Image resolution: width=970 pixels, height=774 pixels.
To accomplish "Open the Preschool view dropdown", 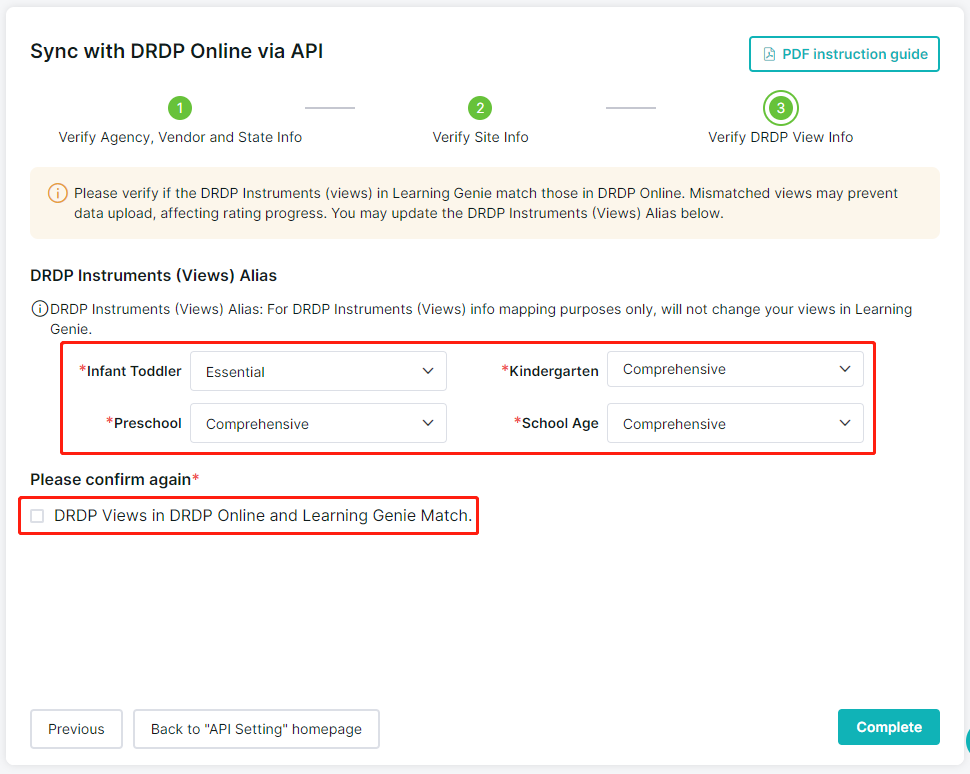I will [x=318, y=423].
